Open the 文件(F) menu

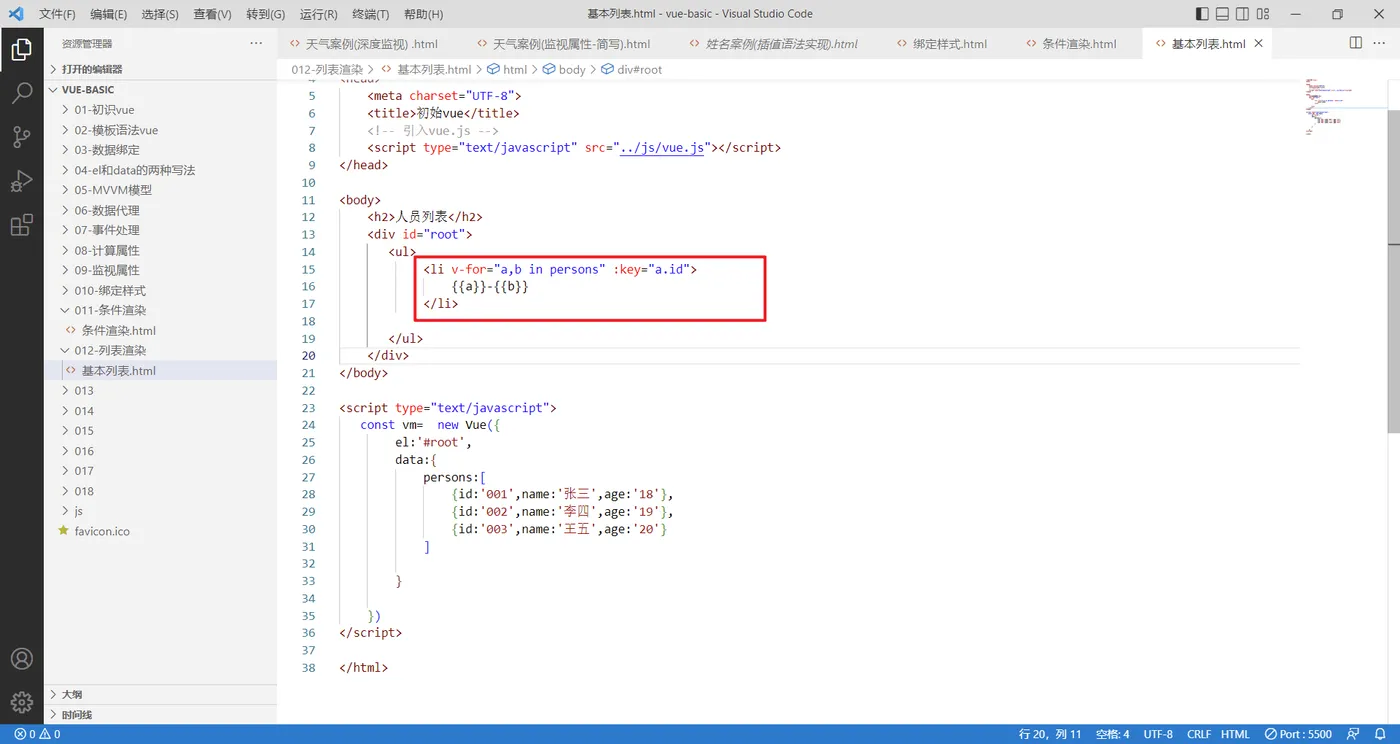click(x=57, y=14)
